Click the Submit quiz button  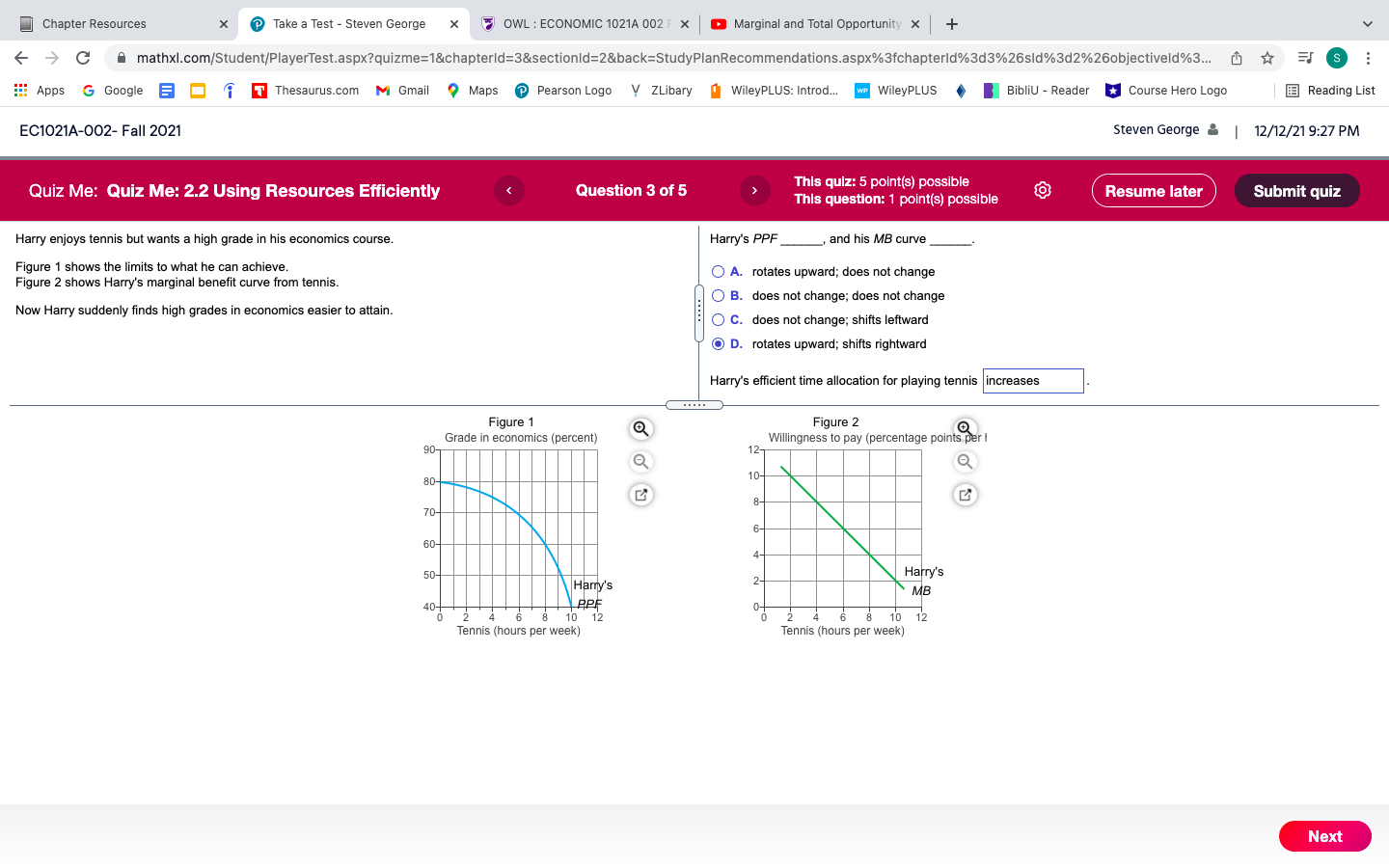point(1296,190)
